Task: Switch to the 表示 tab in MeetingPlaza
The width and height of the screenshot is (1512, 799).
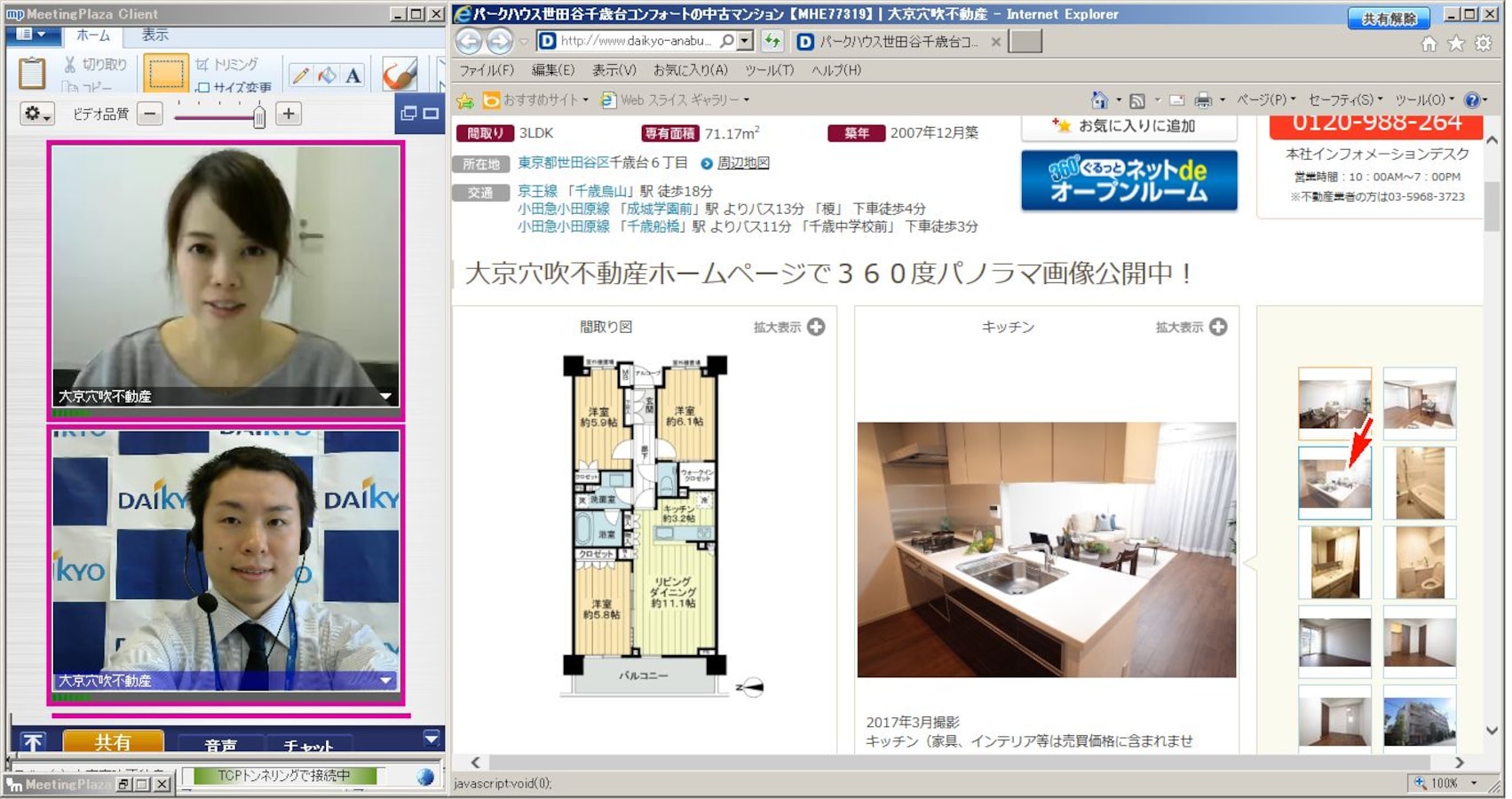Action: click(x=154, y=36)
